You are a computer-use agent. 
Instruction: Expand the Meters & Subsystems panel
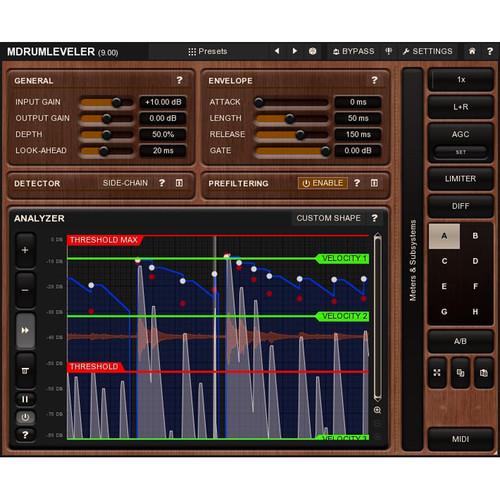pos(413,260)
